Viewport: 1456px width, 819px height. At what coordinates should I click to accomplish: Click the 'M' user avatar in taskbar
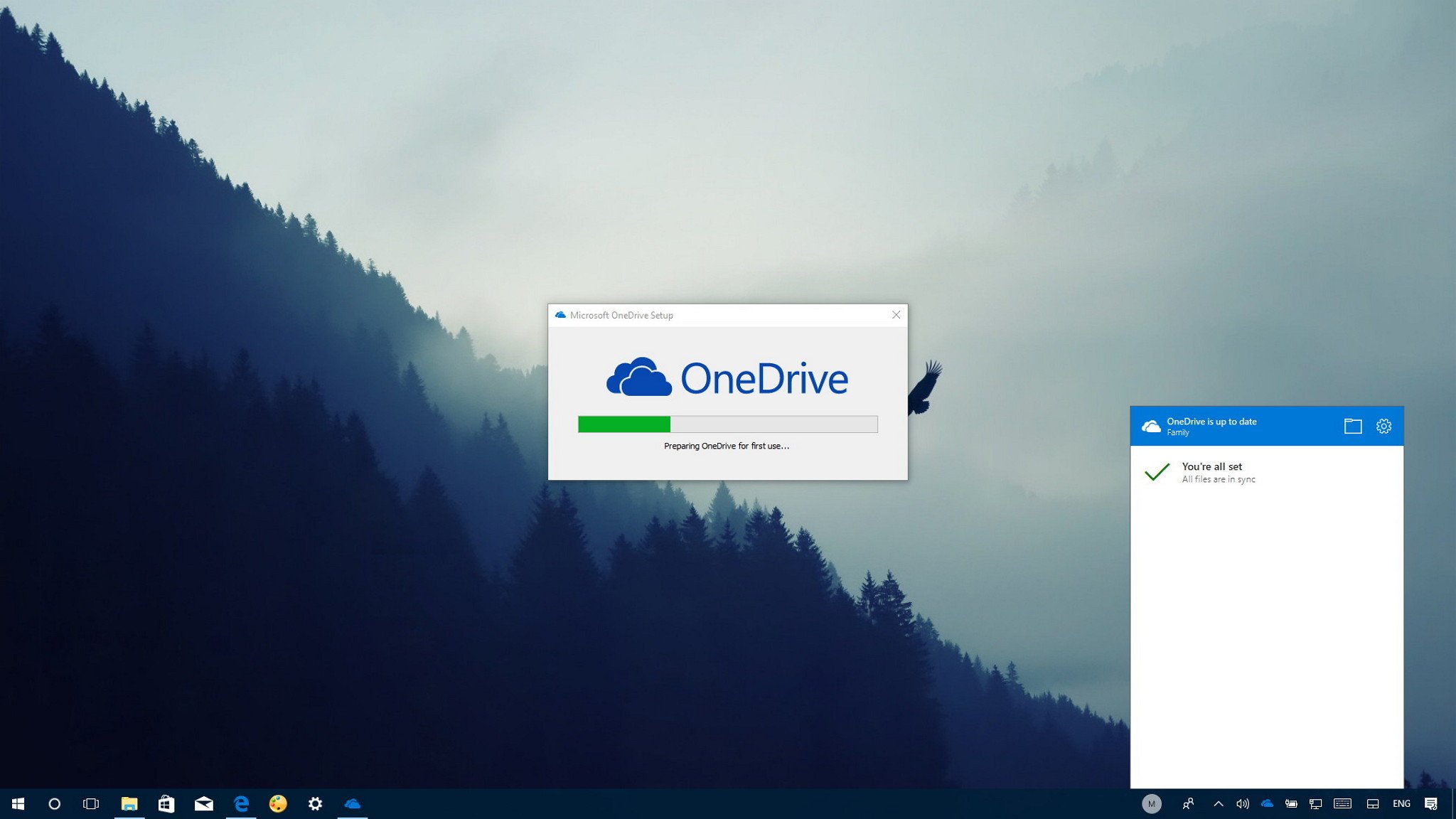[x=1152, y=803]
